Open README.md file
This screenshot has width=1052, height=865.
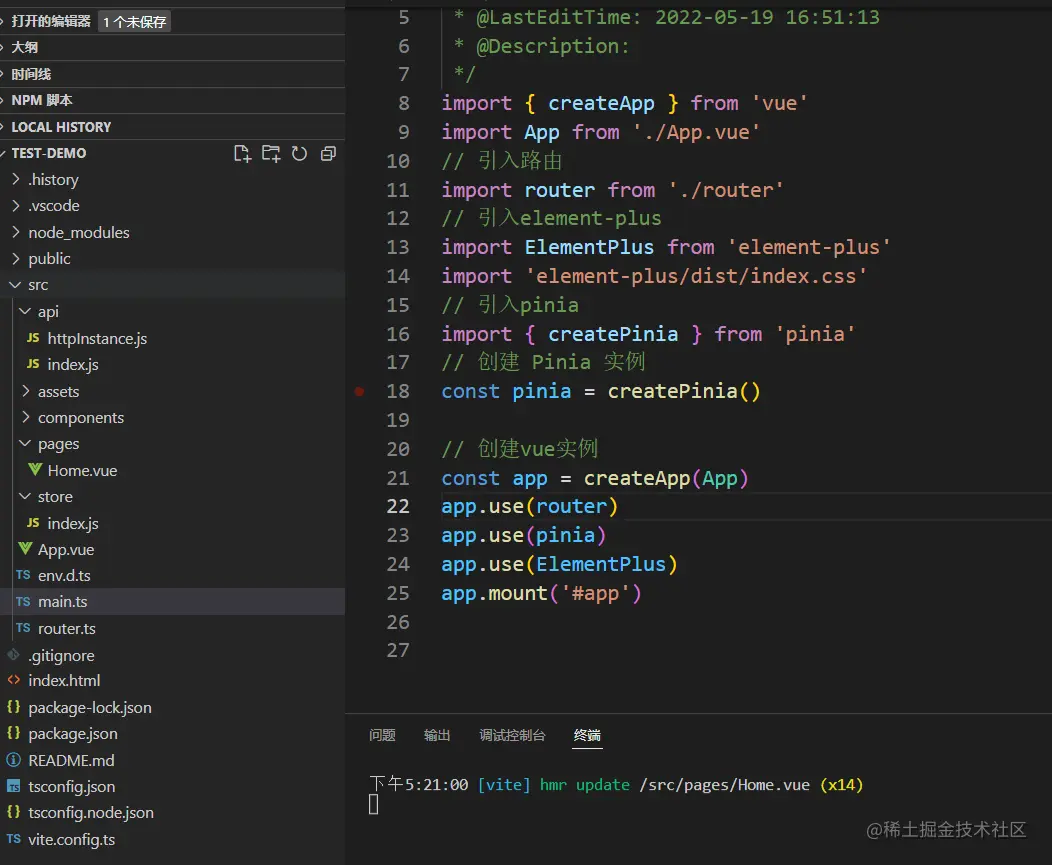172,760
